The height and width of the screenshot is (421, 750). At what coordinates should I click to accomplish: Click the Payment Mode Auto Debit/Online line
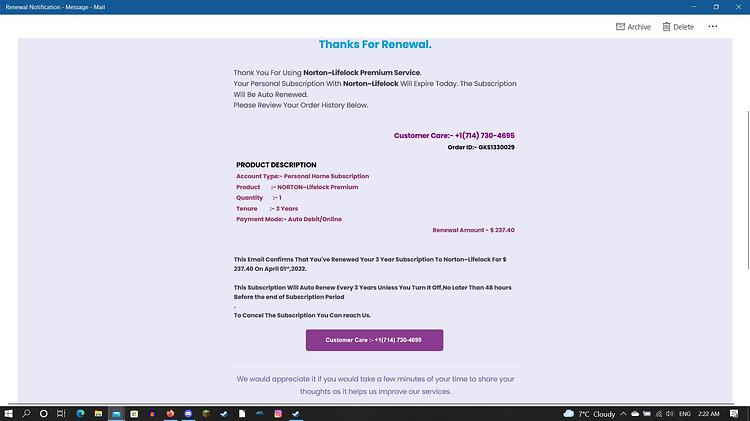pos(289,219)
